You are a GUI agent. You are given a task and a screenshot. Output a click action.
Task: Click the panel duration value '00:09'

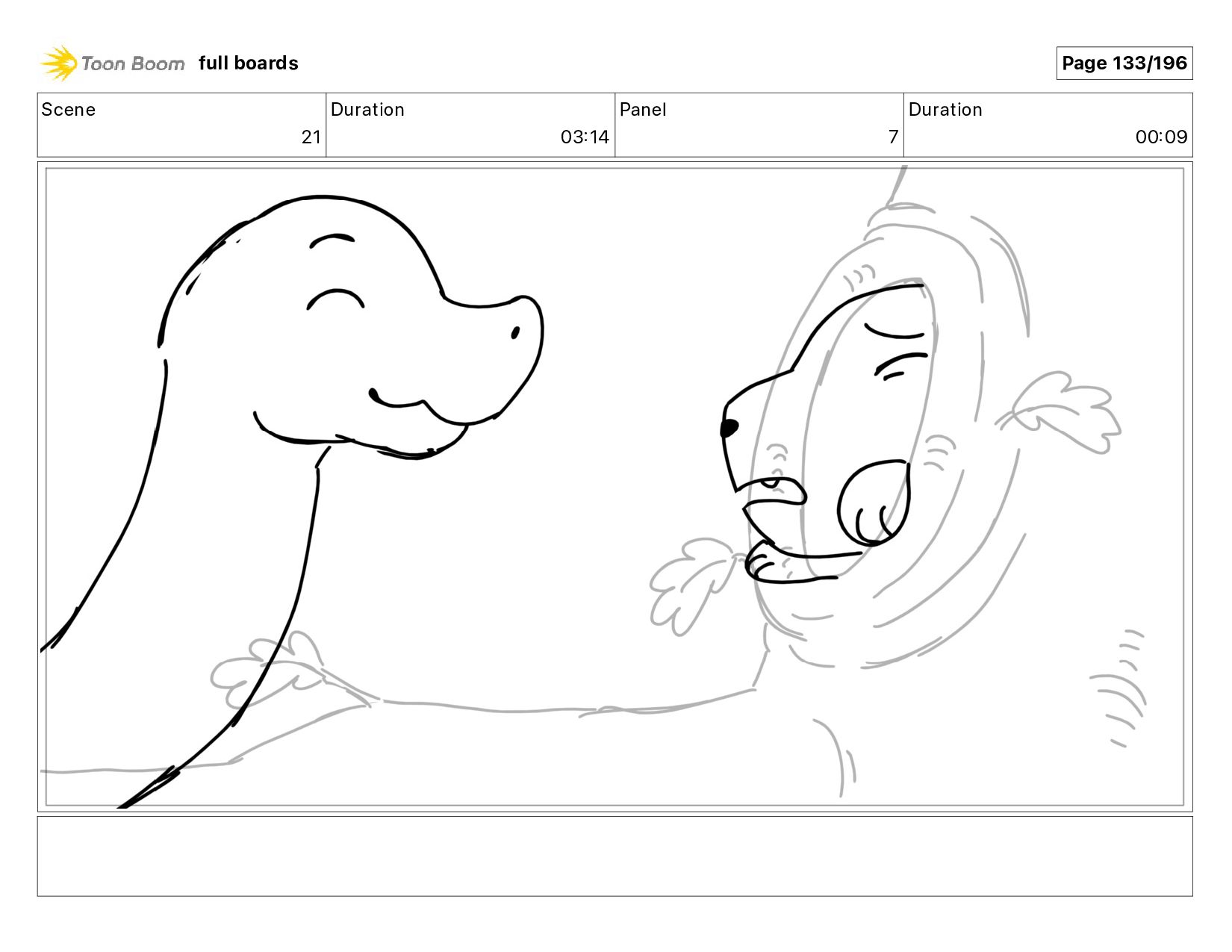(1161, 137)
